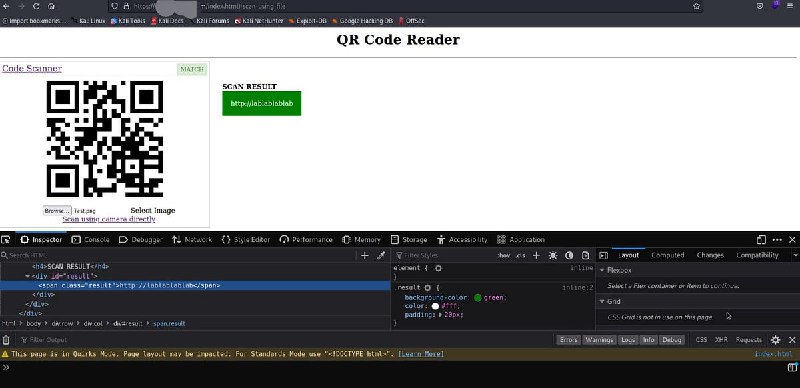800x388 pixels.
Task: Select the Changes sidebar tab
Action: tap(710, 255)
